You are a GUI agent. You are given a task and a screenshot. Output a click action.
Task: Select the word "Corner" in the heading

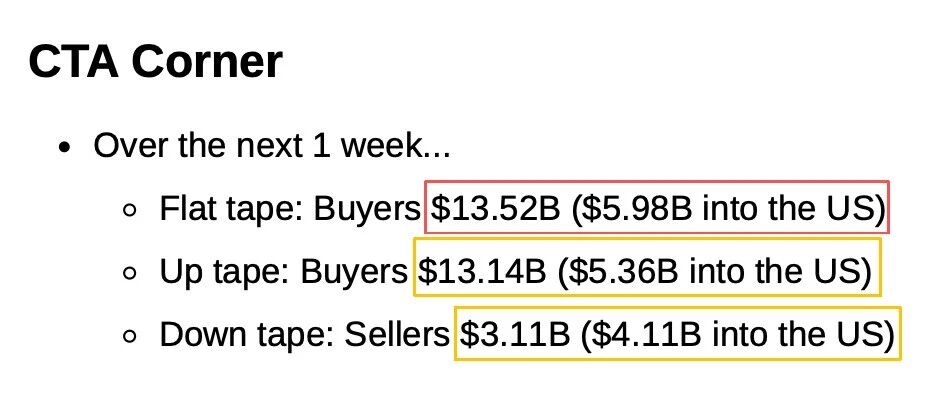pos(207,61)
